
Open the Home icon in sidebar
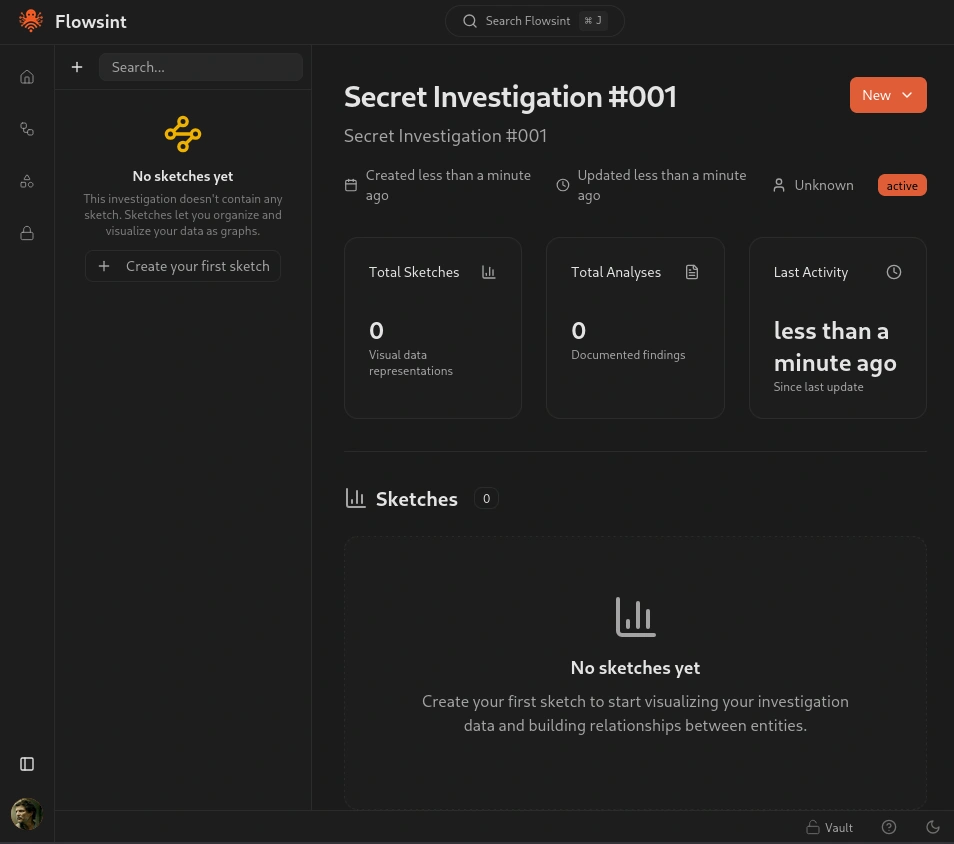pyautogui.click(x=27, y=77)
